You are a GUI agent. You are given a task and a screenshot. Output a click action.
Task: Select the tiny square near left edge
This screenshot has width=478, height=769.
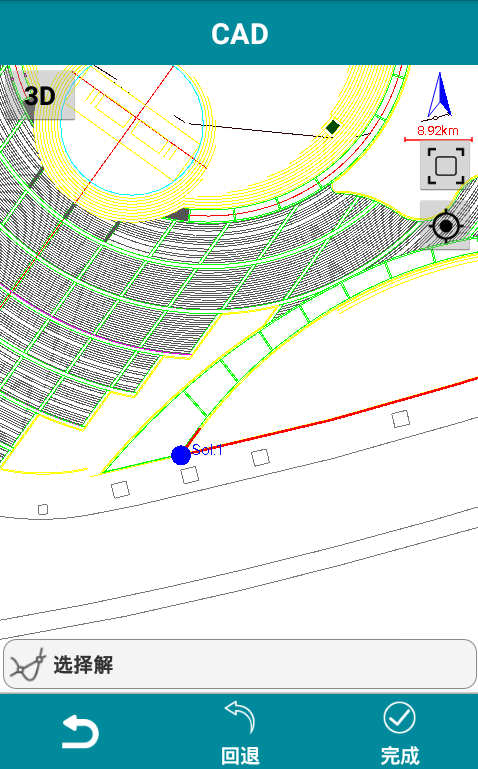coord(43,510)
